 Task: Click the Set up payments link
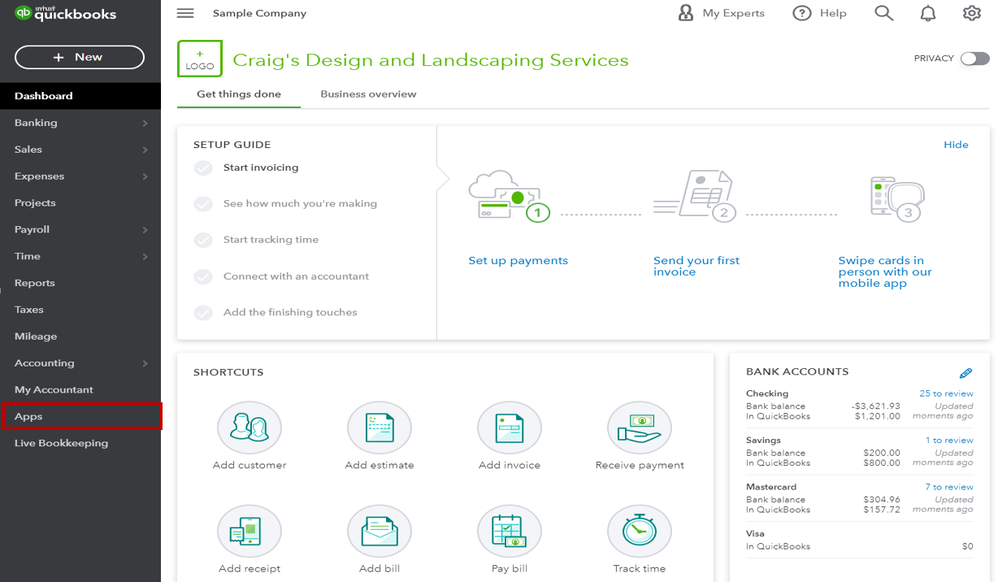(518, 260)
